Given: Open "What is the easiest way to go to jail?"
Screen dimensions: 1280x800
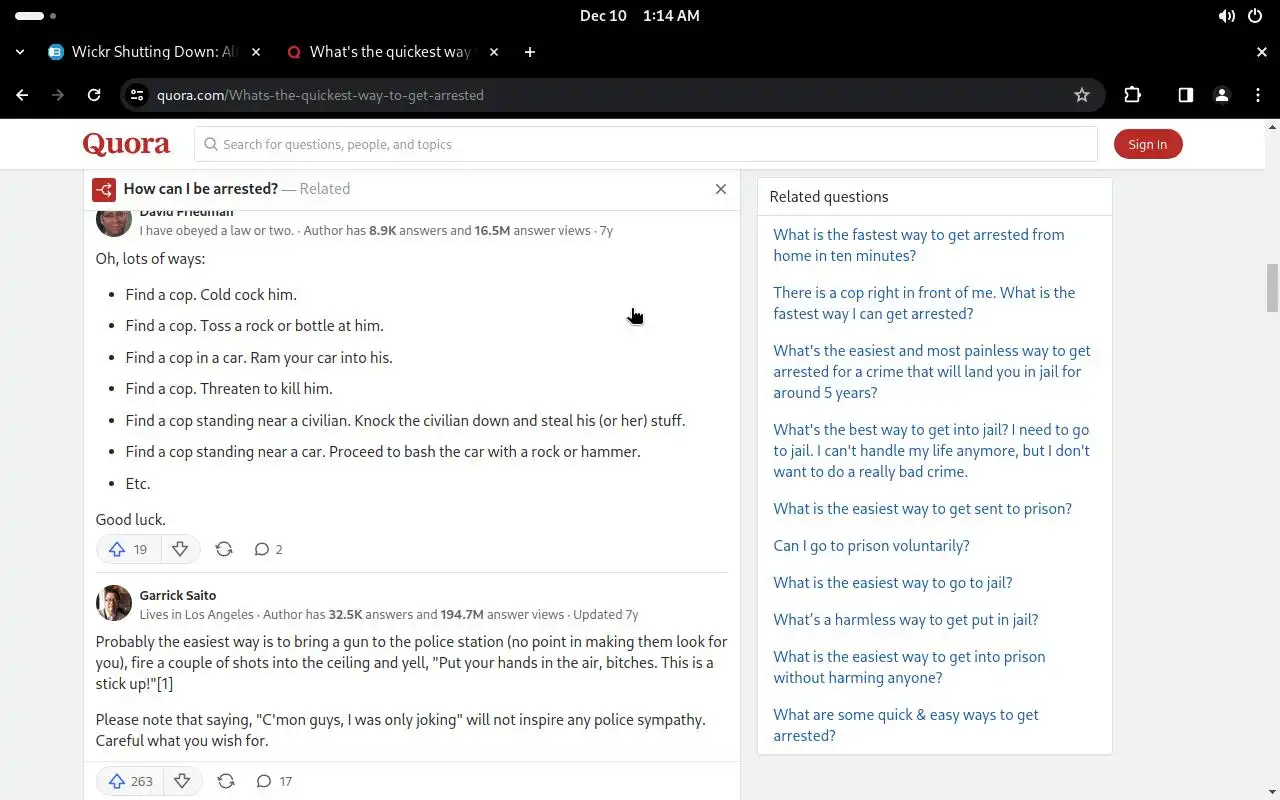Looking at the screenshot, I should (893, 582).
